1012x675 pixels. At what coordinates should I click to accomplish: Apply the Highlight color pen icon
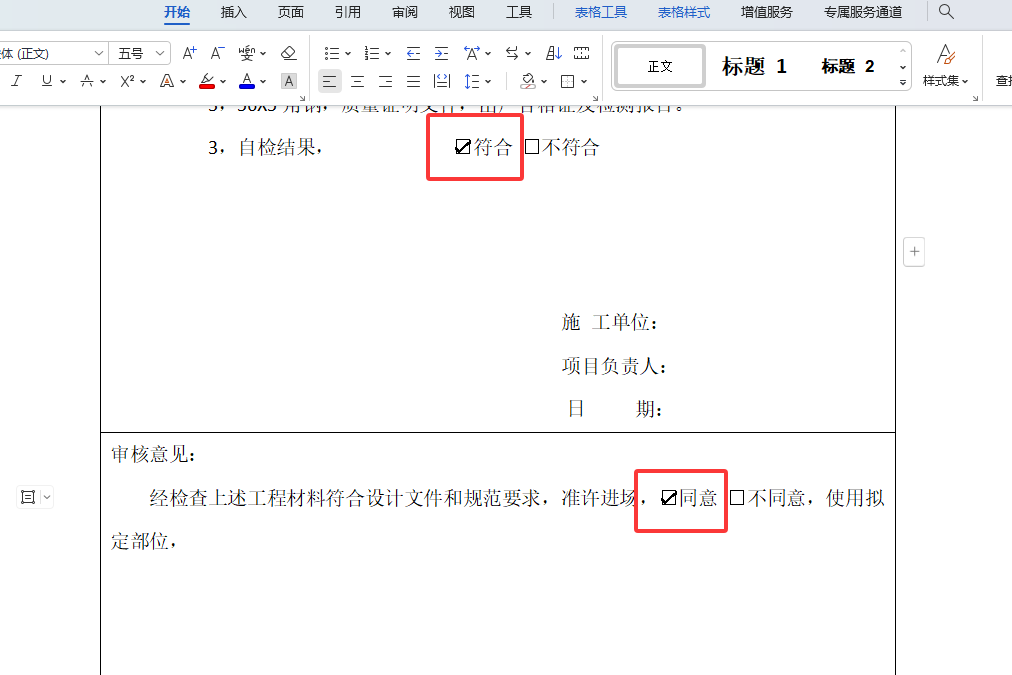(x=206, y=81)
